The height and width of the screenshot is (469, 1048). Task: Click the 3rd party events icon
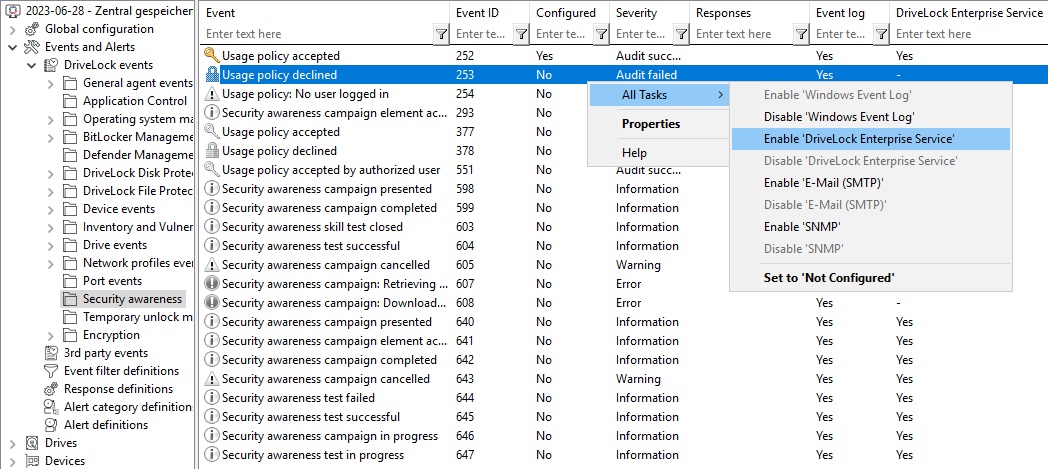[x=51, y=353]
